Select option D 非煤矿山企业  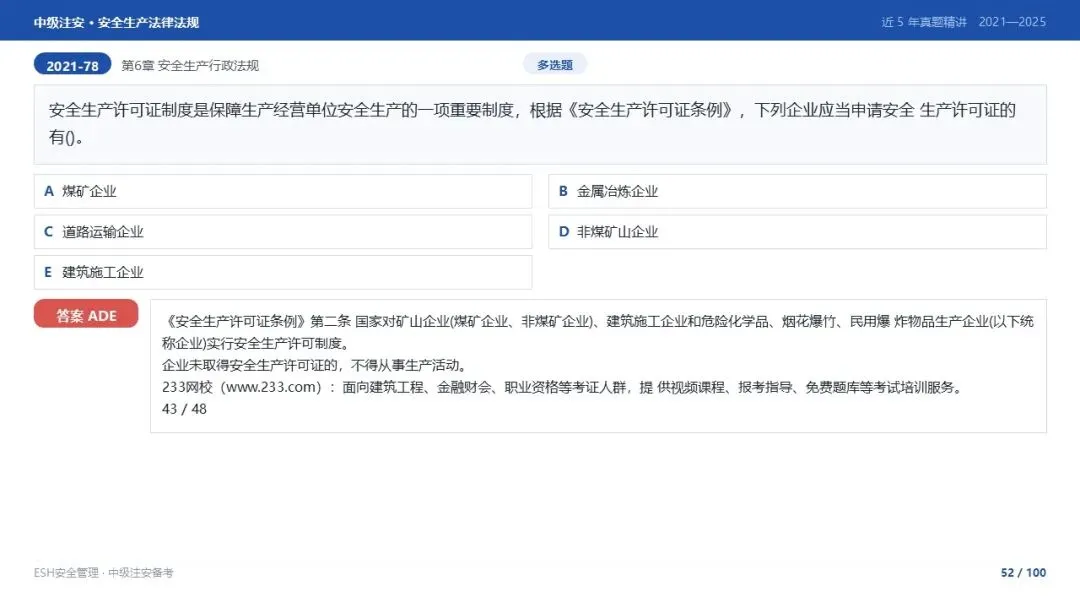[x=797, y=232]
